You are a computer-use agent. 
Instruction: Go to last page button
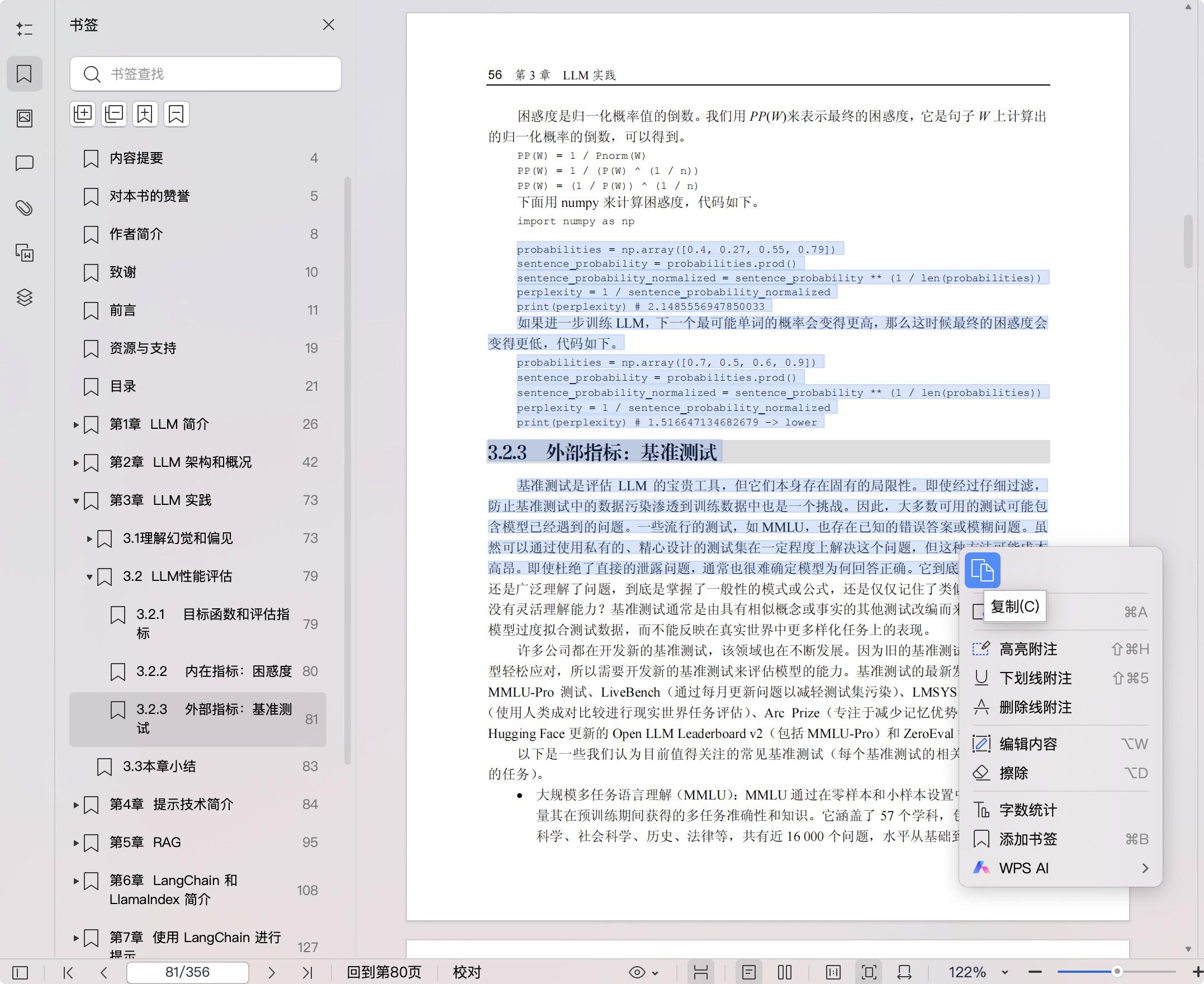tap(307, 973)
